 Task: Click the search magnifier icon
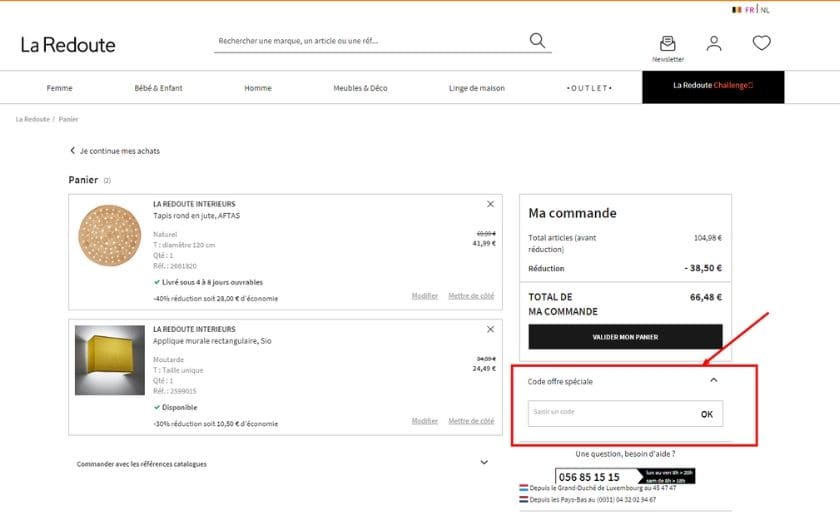pos(537,41)
